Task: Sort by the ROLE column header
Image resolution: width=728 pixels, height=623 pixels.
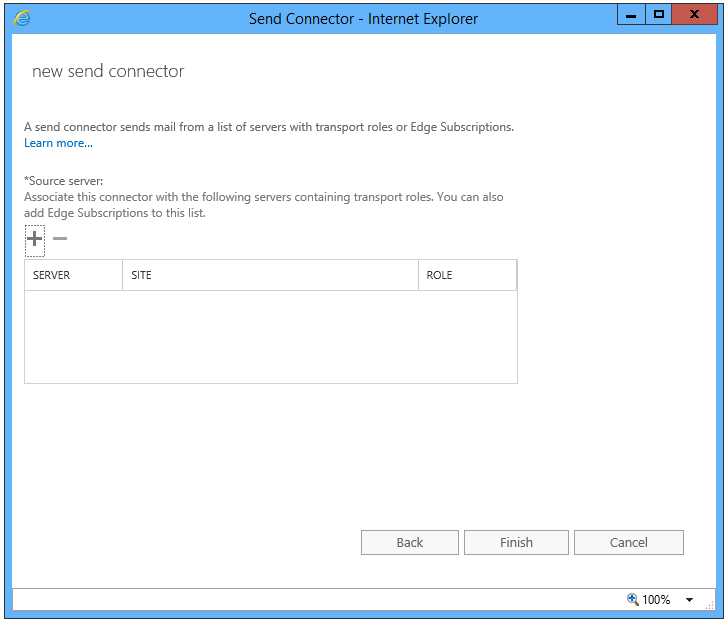Action: (468, 275)
